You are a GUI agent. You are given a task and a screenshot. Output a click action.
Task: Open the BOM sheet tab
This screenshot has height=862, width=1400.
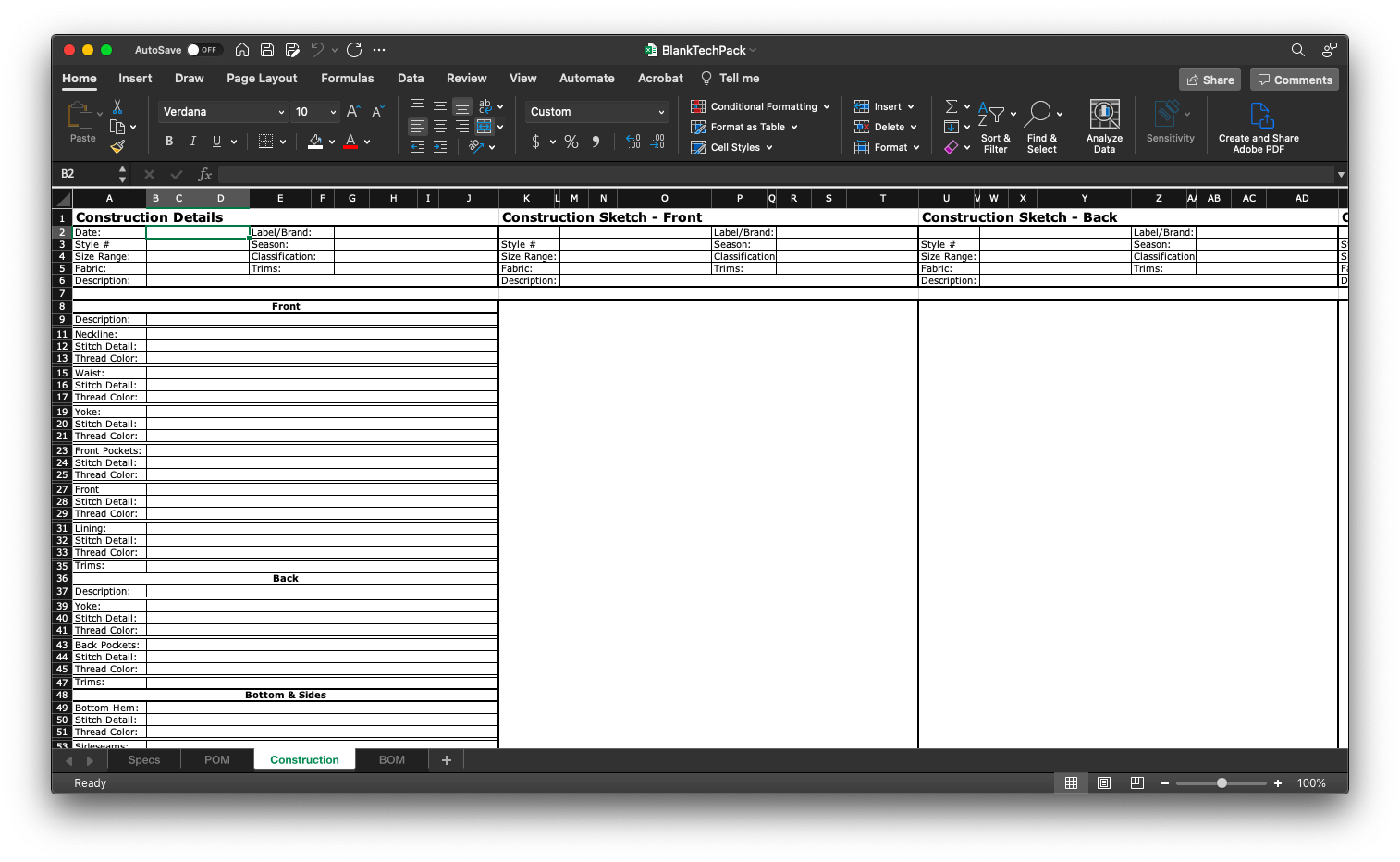pos(392,760)
